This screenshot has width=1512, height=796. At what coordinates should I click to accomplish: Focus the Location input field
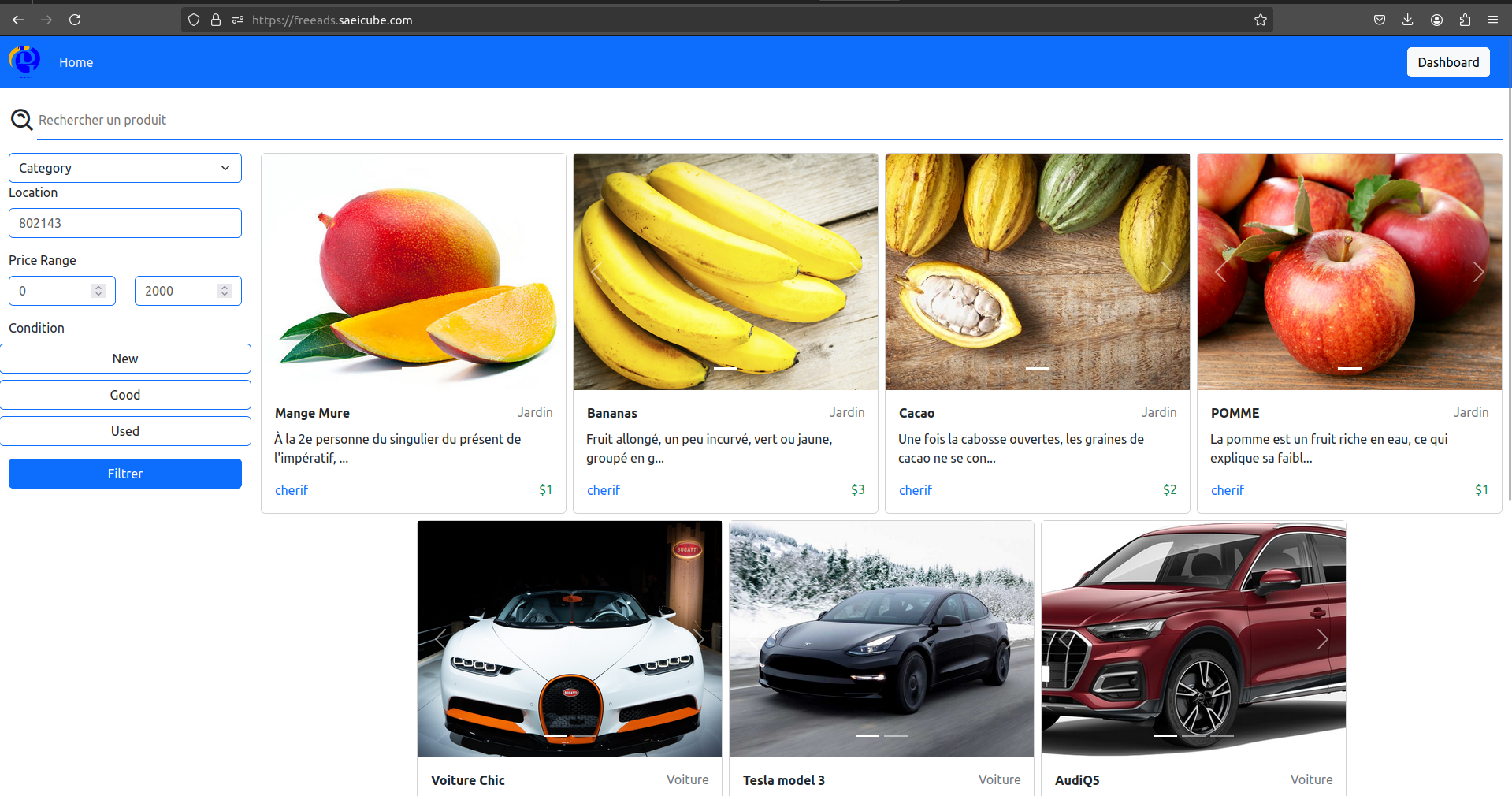click(125, 223)
